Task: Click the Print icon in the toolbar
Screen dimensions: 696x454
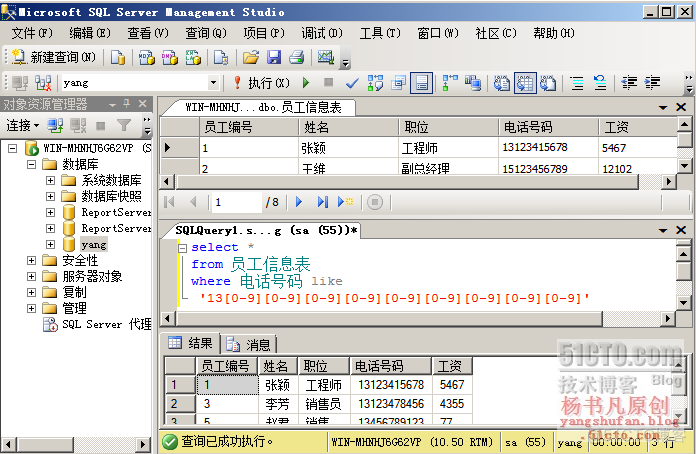Action: [297, 57]
